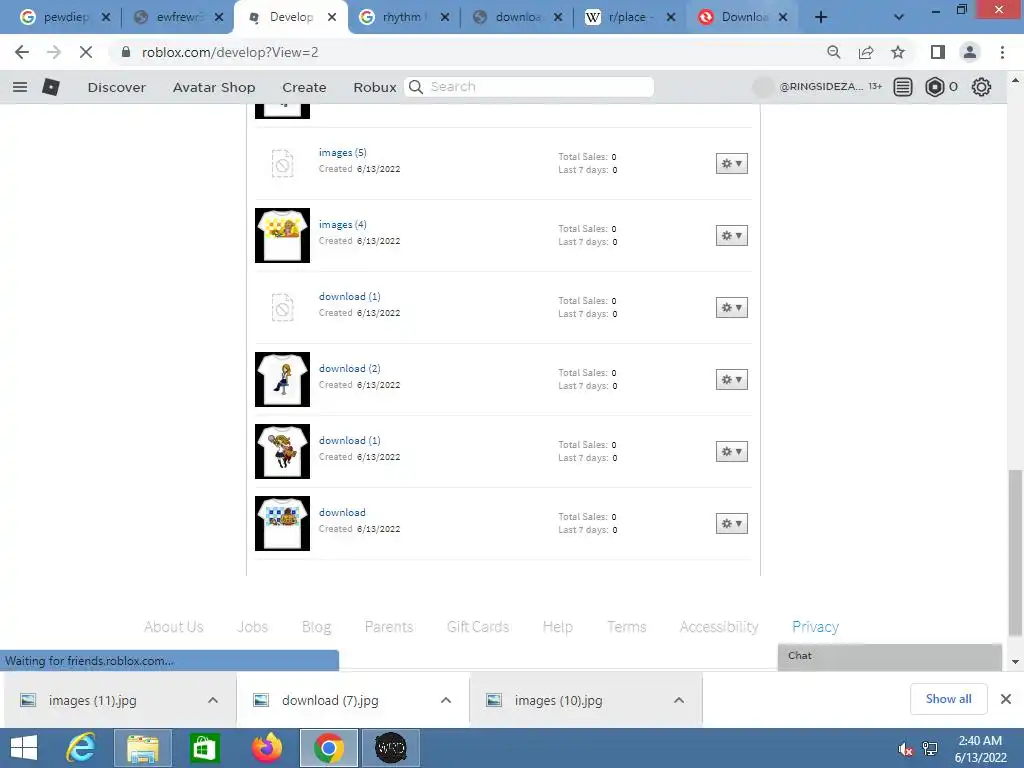Viewport: 1024px width, 768px height.
Task: Open the tab search chevron
Action: pyautogui.click(x=899, y=17)
